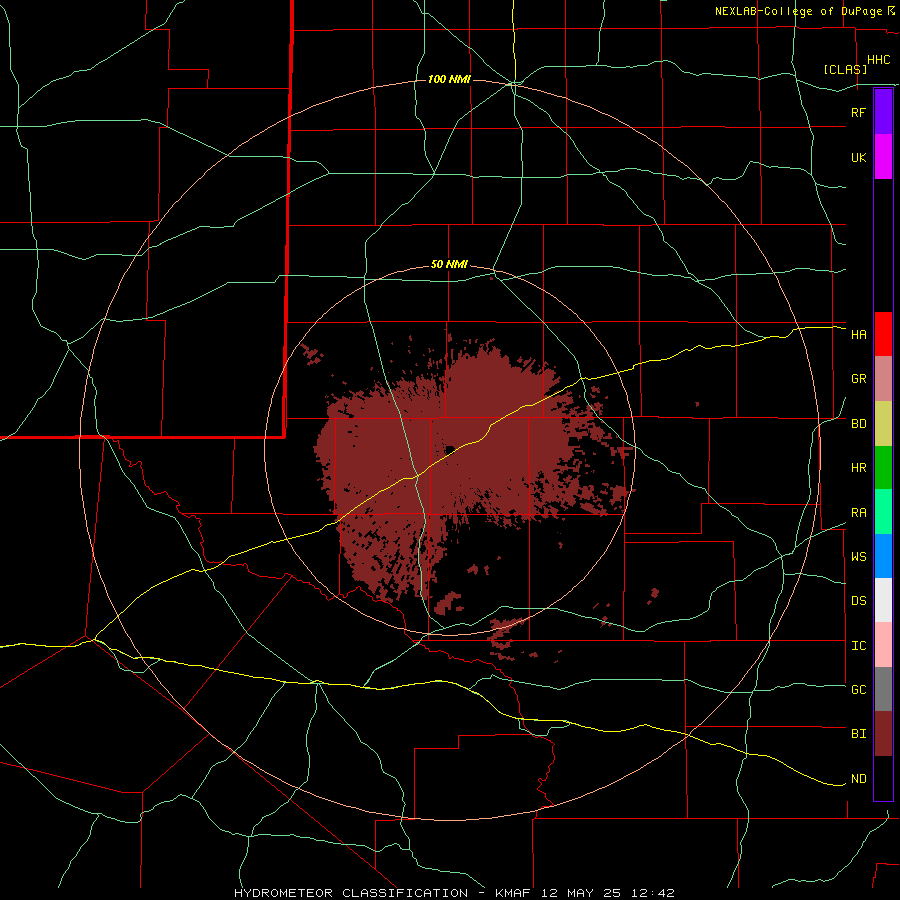Click the RA legend label
The height and width of the screenshot is (900, 900).
click(x=858, y=513)
